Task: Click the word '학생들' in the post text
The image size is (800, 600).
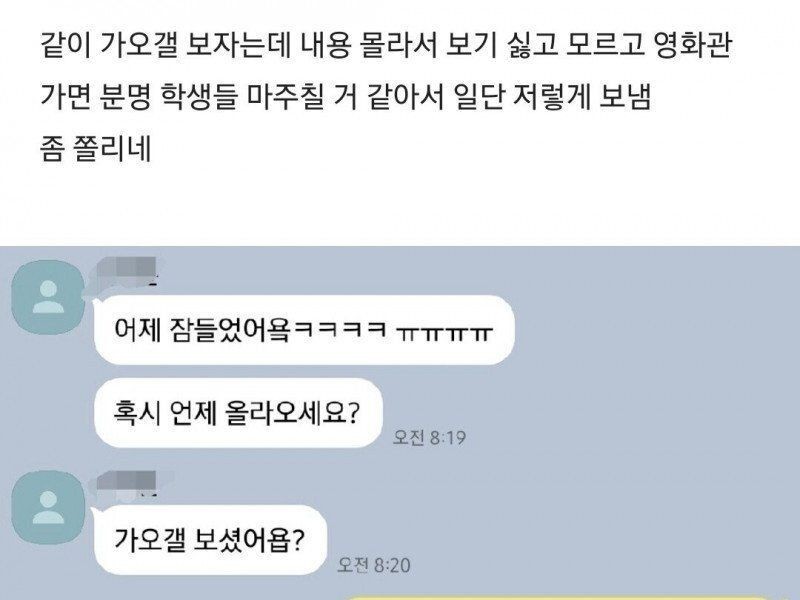Action: pyautogui.click(x=199, y=97)
